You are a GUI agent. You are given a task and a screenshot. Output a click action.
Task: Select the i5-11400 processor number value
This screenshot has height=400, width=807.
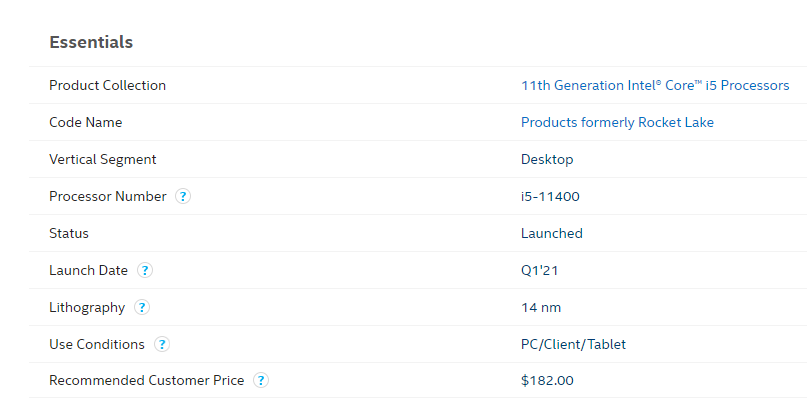pyautogui.click(x=550, y=197)
